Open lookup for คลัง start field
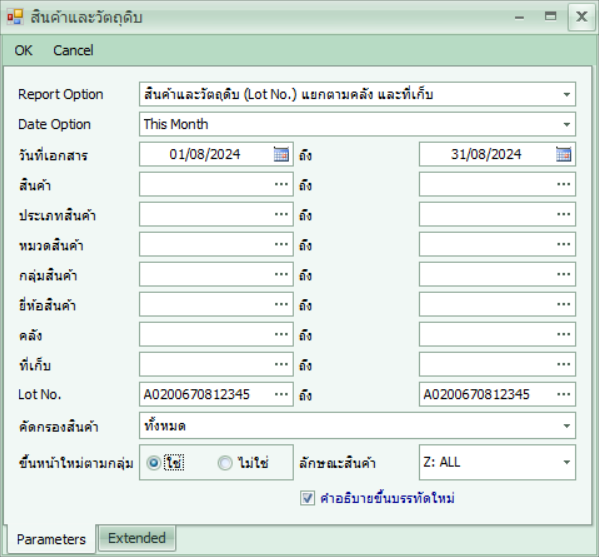 tap(281, 334)
